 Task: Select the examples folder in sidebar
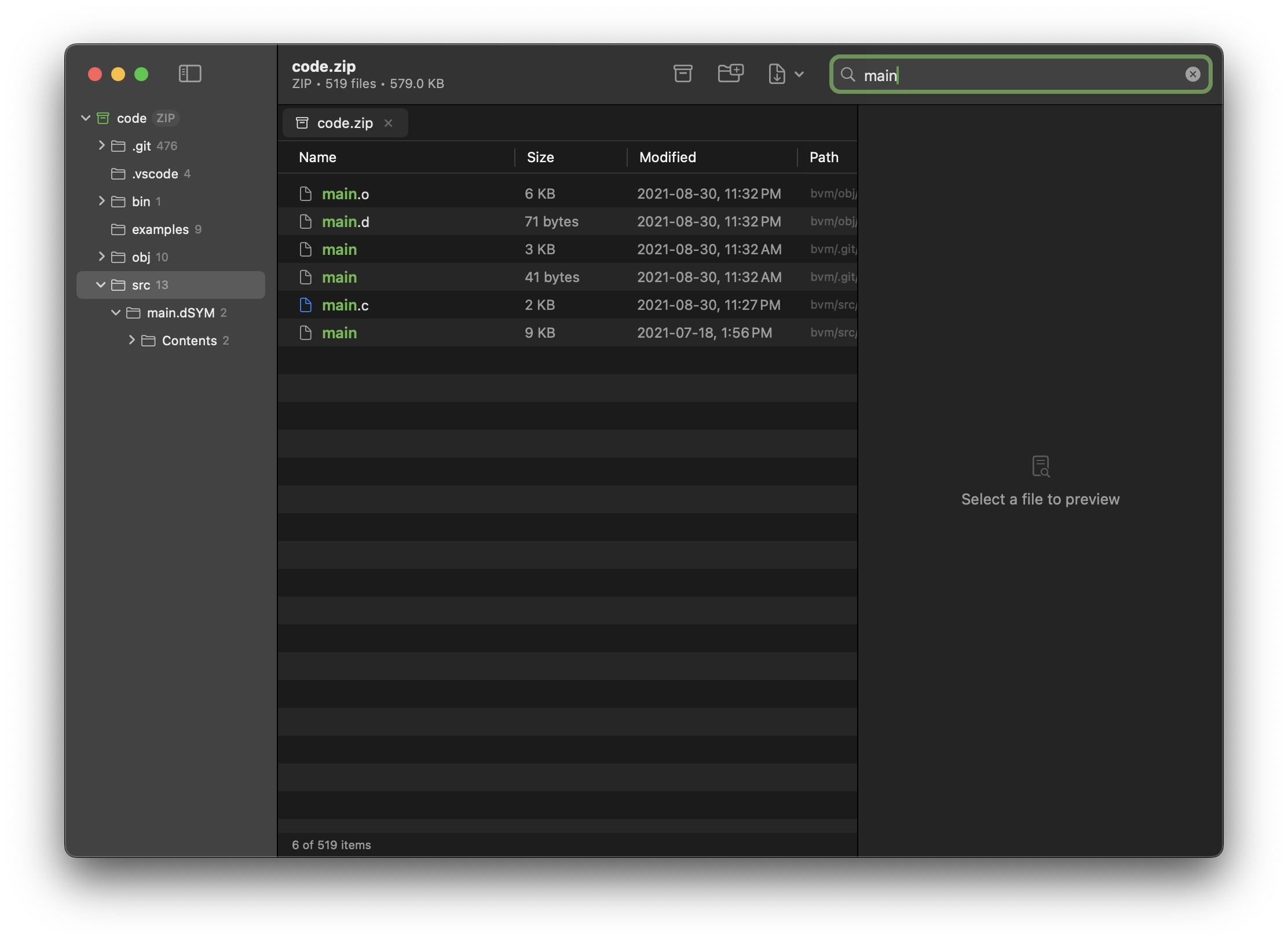tap(171, 229)
